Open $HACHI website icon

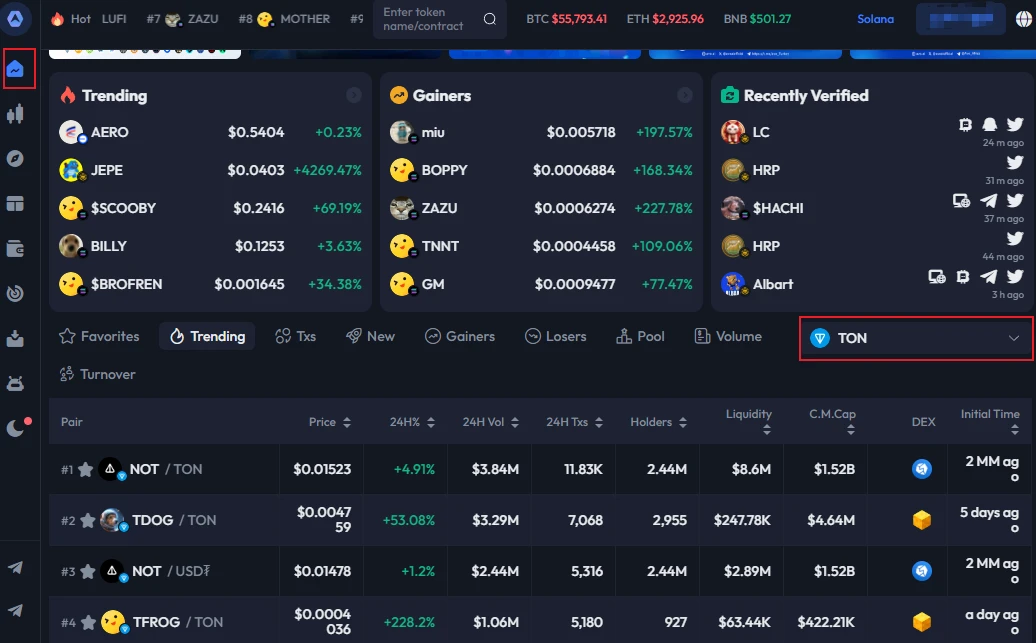pyautogui.click(x=961, y=200)
